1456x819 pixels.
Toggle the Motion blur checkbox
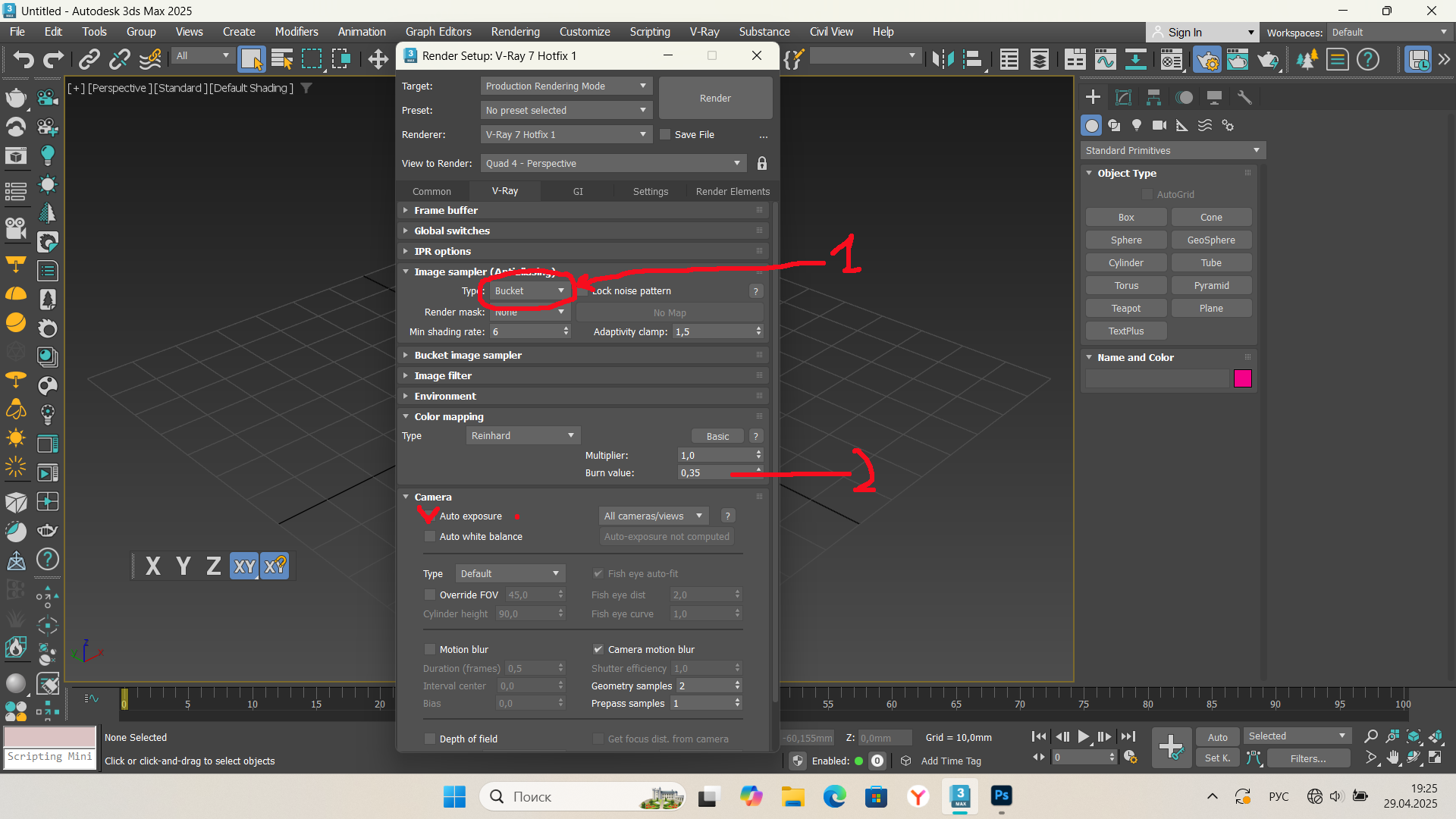click(x=430, y=650)
